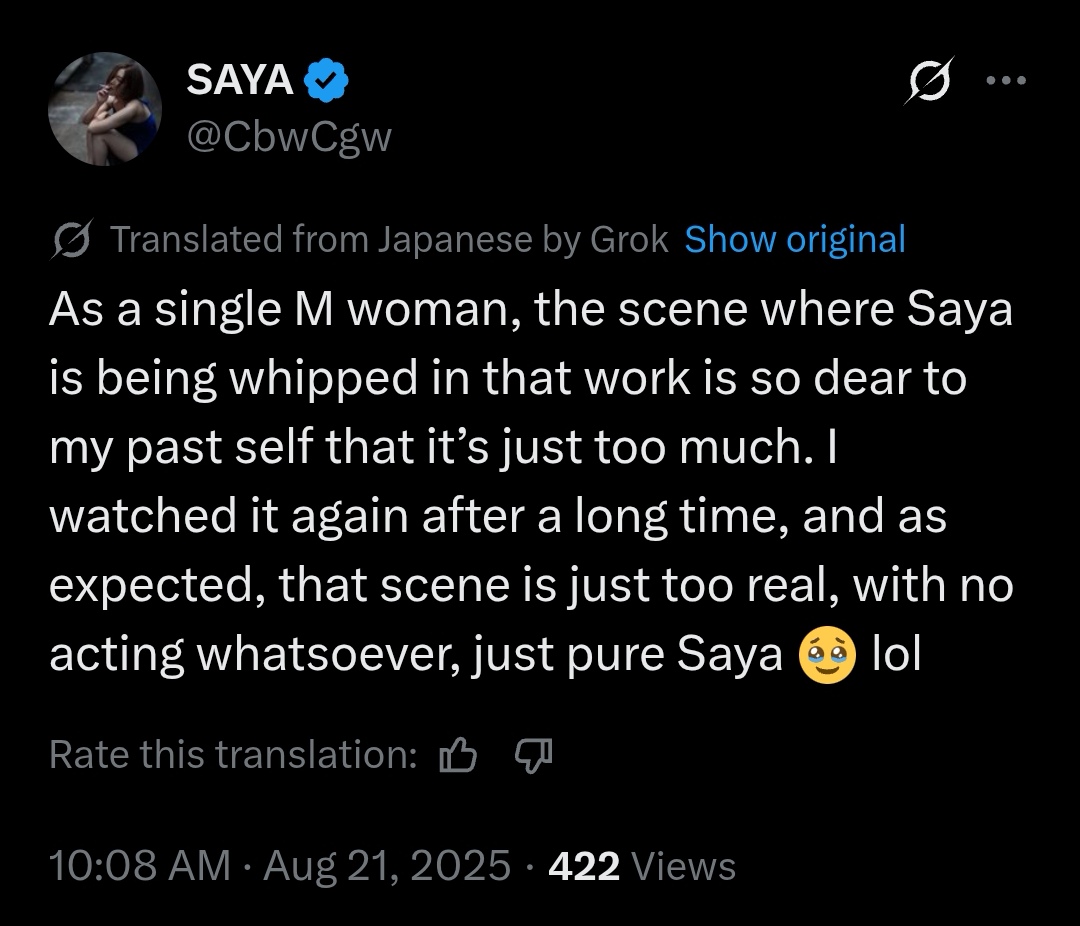
Task: Show original Japanese post text
Action: tap(795, 240)
